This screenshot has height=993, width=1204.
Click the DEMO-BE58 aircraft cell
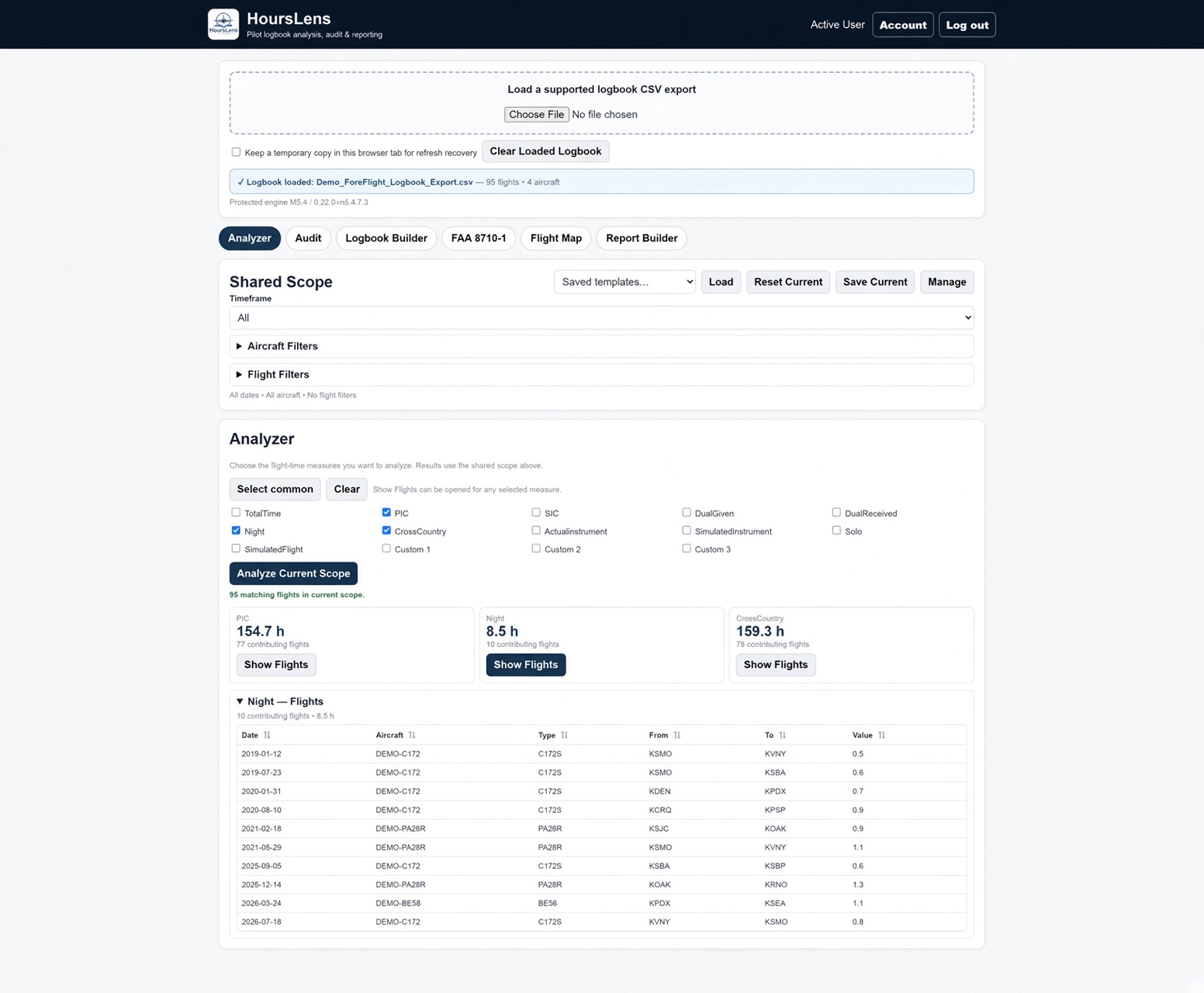(398, 903)
